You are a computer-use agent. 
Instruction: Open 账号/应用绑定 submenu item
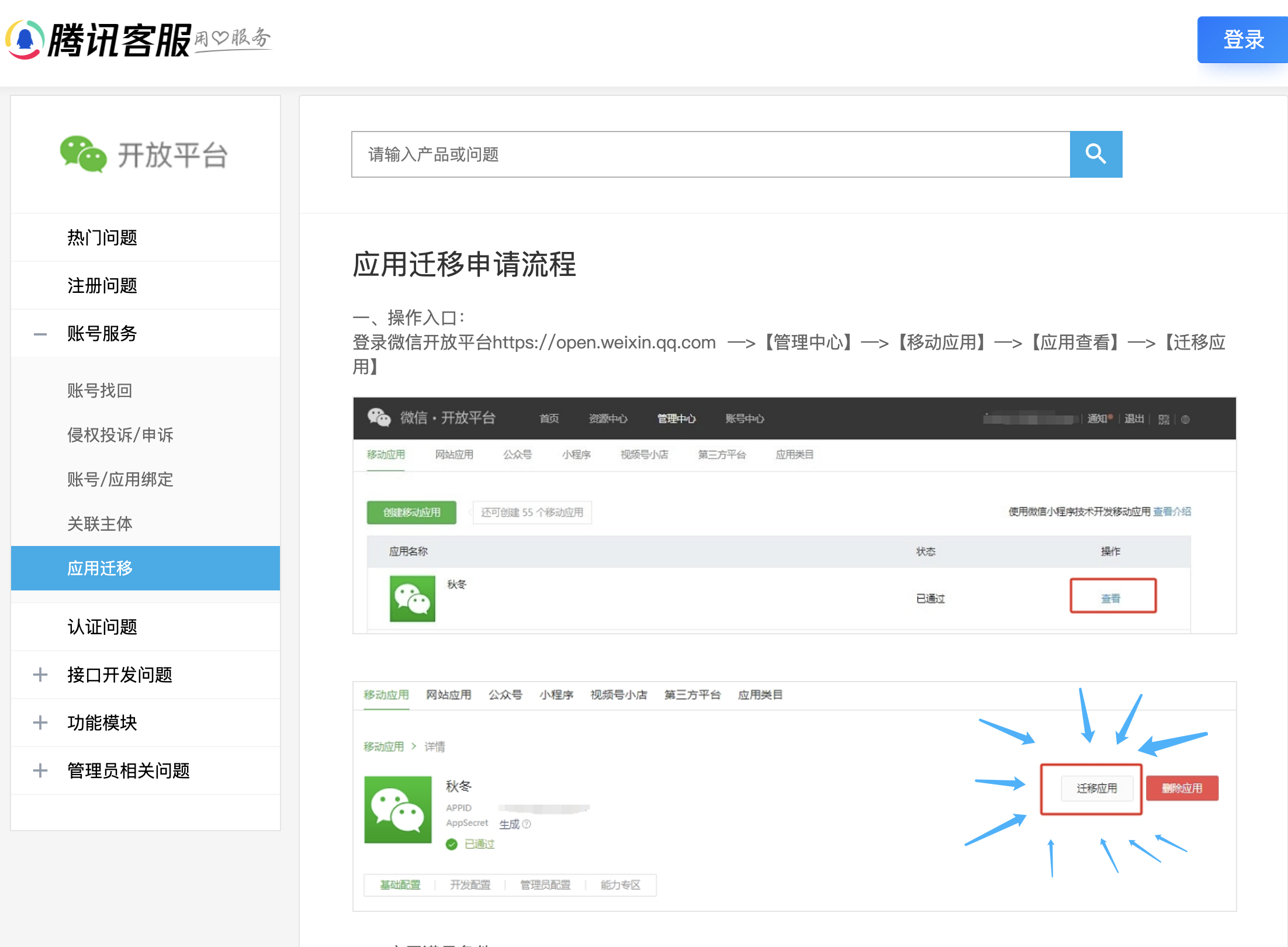[120, 479]
